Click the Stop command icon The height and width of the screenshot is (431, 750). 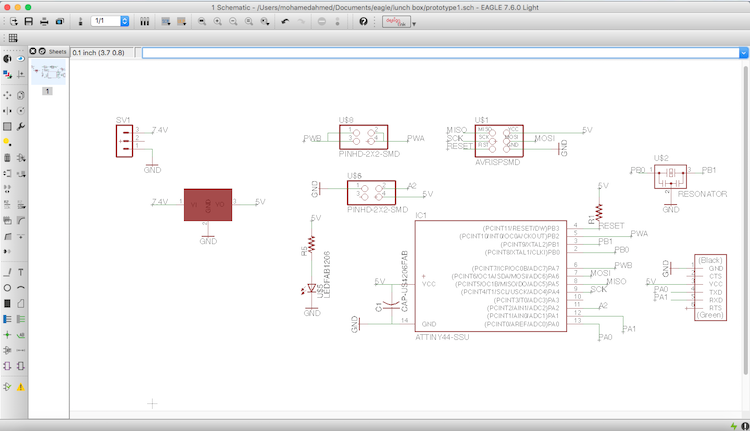[x=322, y=22]
